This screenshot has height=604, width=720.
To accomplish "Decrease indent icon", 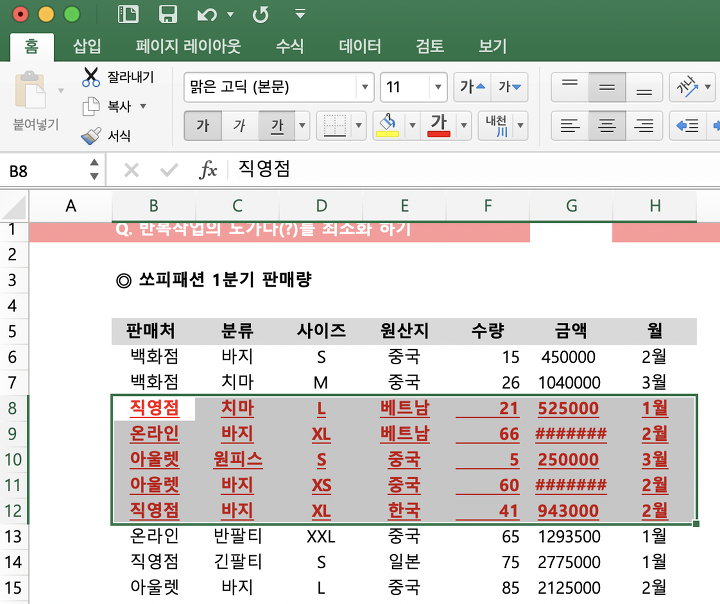I will click(x=687, y=125).
